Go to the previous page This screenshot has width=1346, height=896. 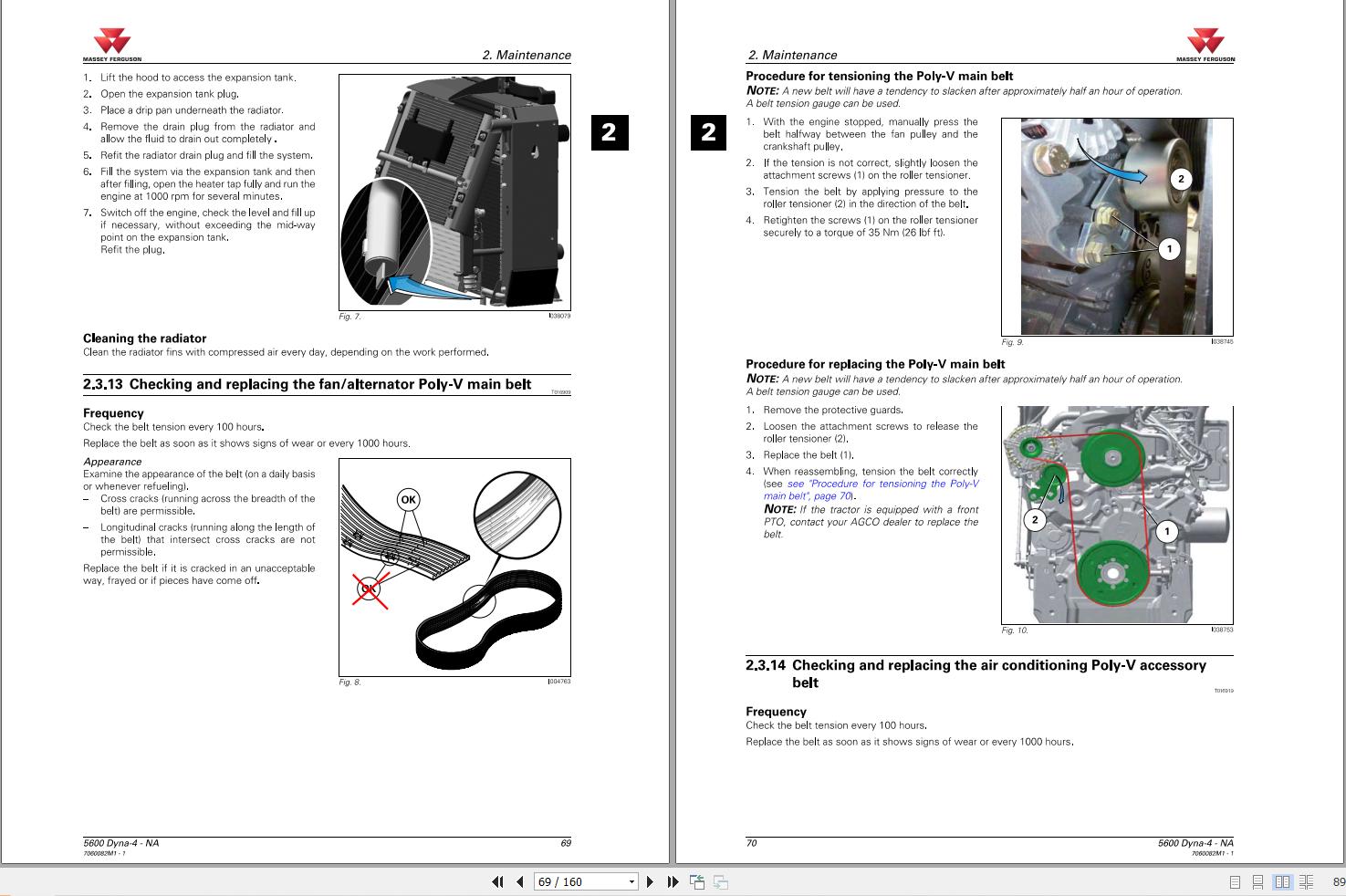point(519,881)
